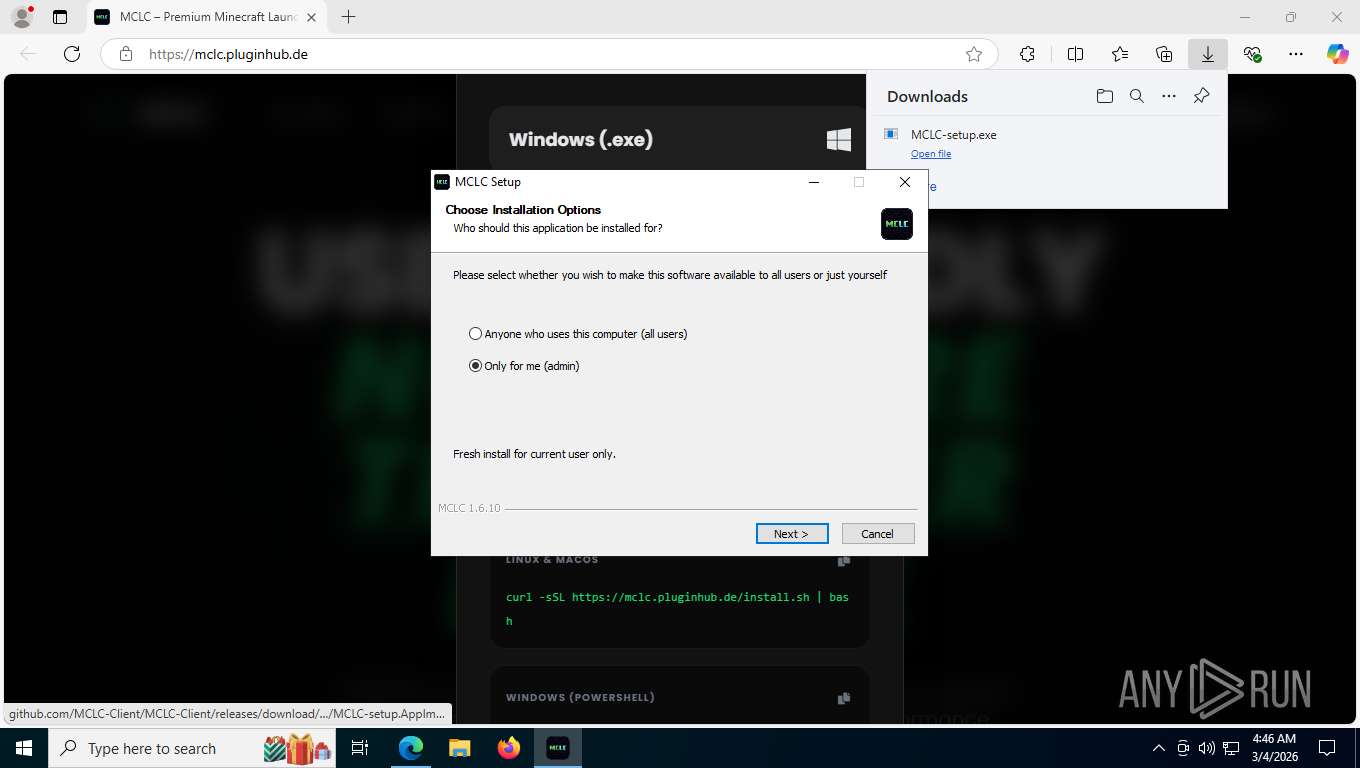Close the MCLC browser tab
Image resolution: width=1360 pixels, height=768 pixels.
(311, 17)
